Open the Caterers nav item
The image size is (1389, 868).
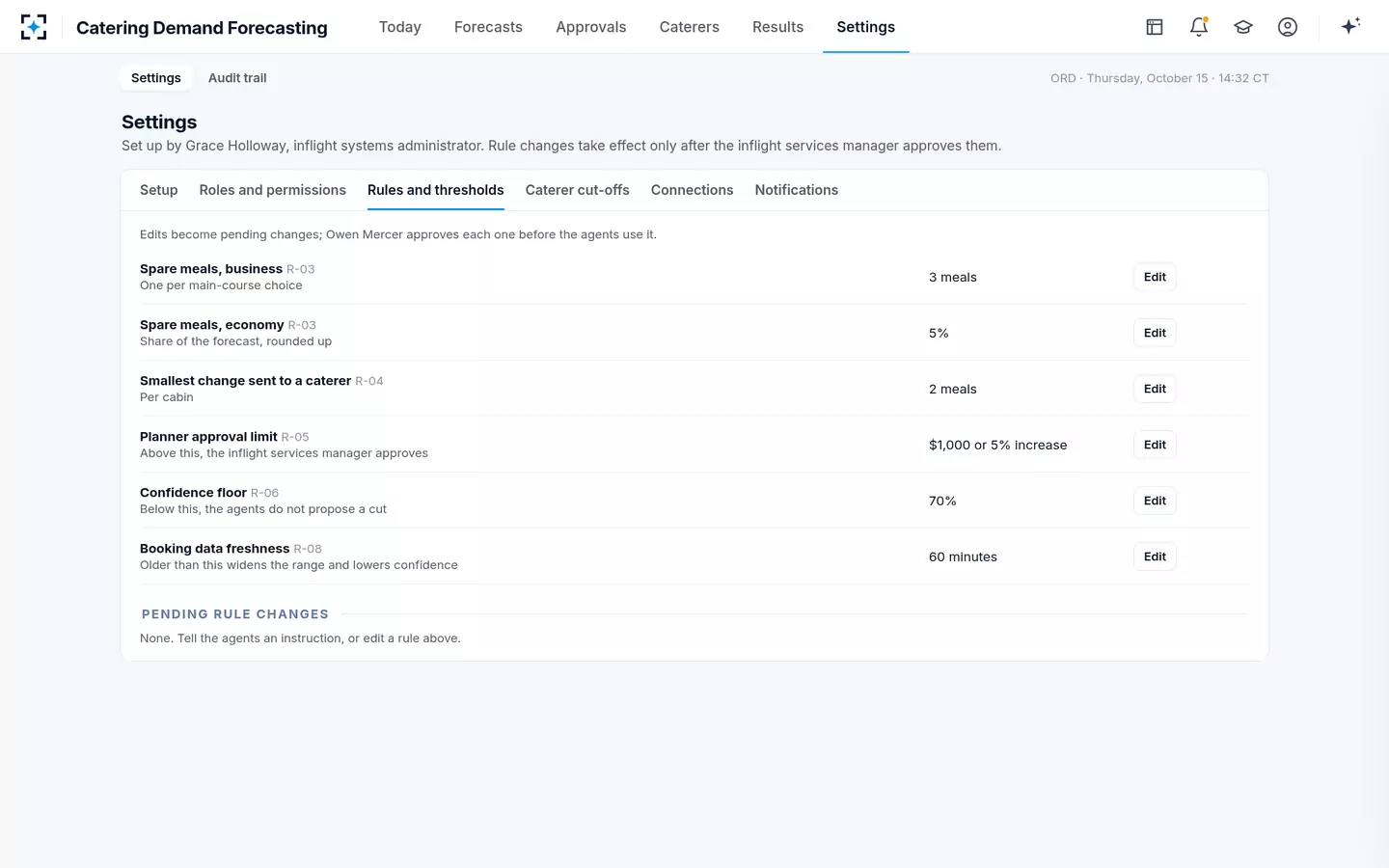pos(690,27)
